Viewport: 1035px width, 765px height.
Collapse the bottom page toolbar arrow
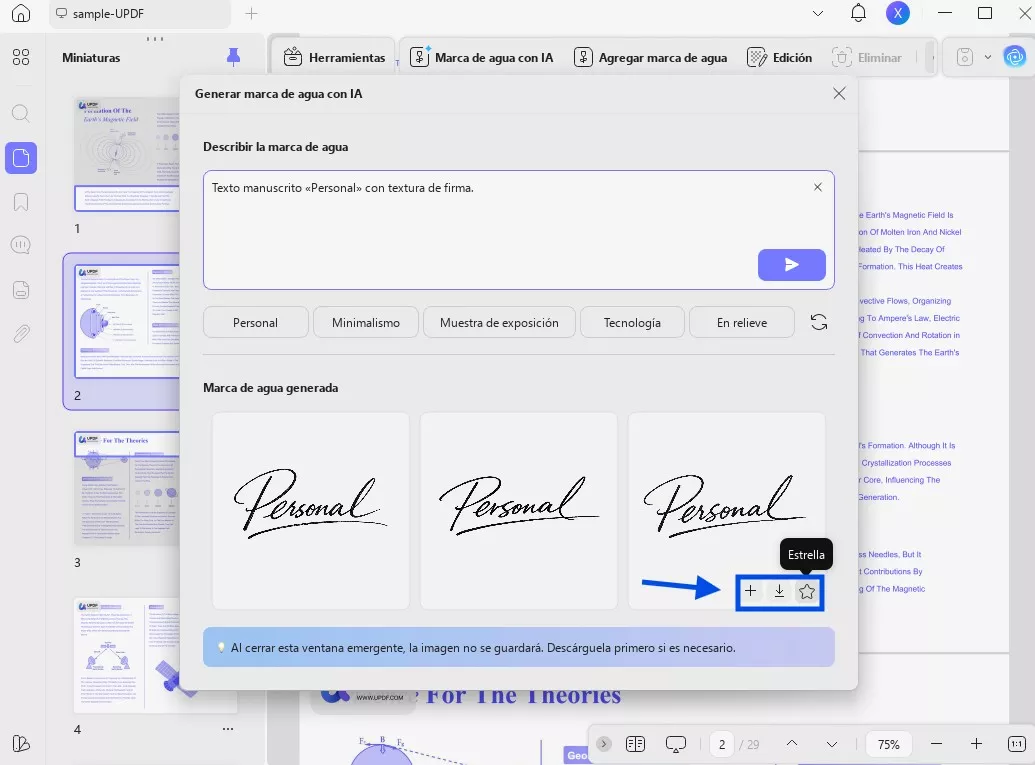[603, 745]
